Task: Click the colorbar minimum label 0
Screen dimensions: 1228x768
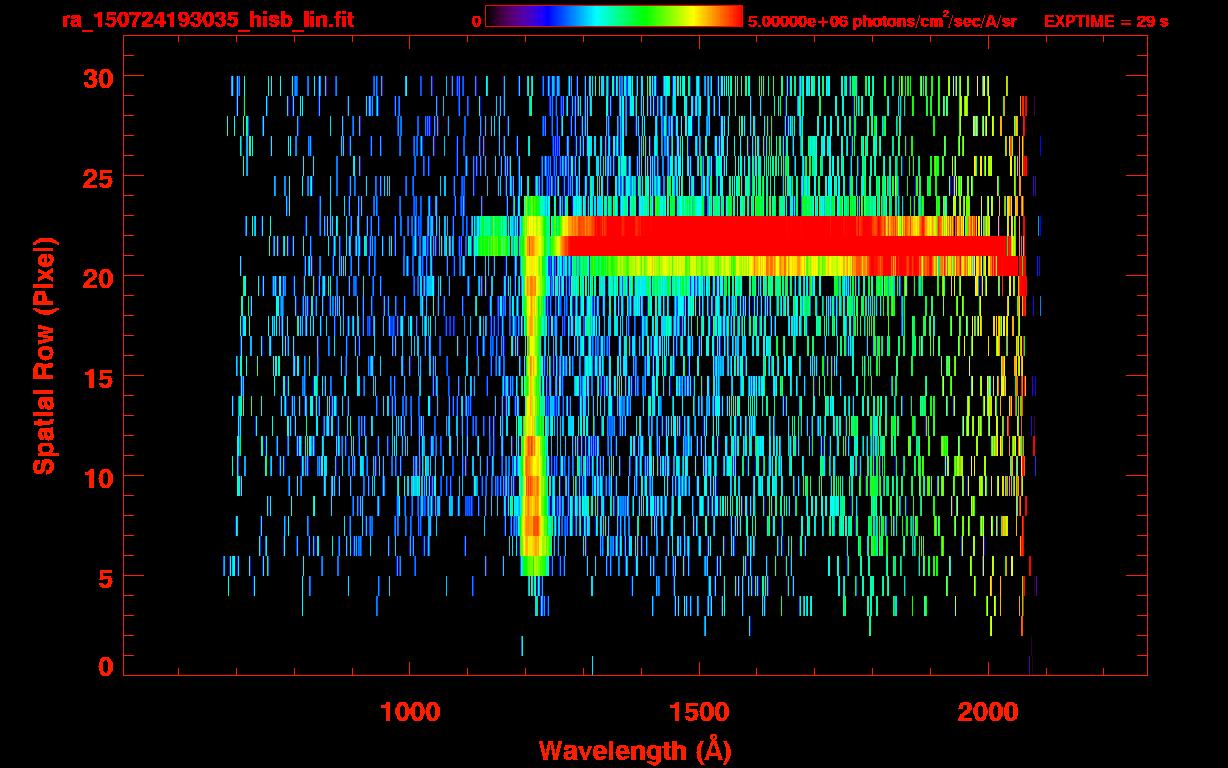Action: point(477,21)
